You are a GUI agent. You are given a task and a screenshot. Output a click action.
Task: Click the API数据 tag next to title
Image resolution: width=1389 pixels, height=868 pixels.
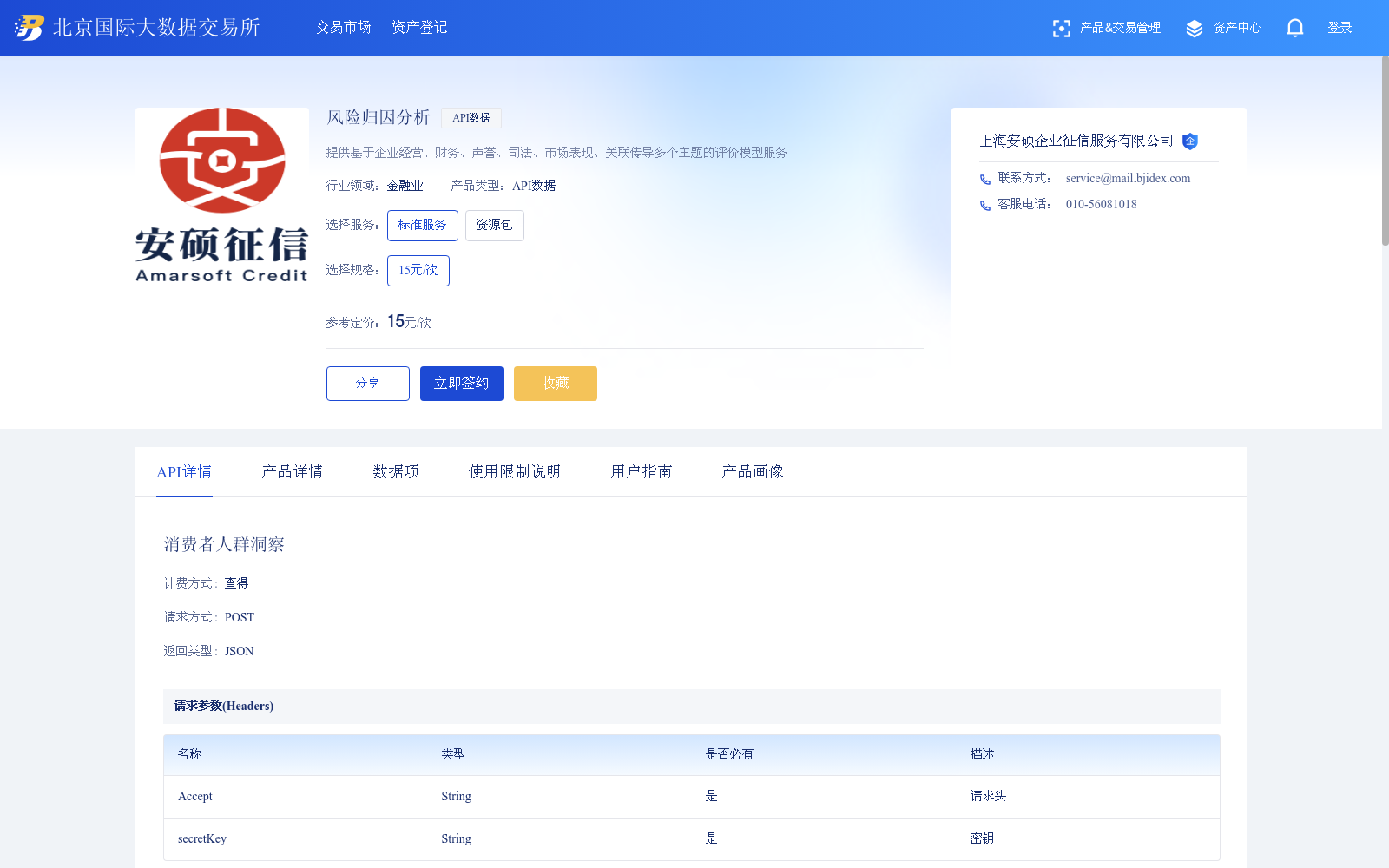point(471,118)
